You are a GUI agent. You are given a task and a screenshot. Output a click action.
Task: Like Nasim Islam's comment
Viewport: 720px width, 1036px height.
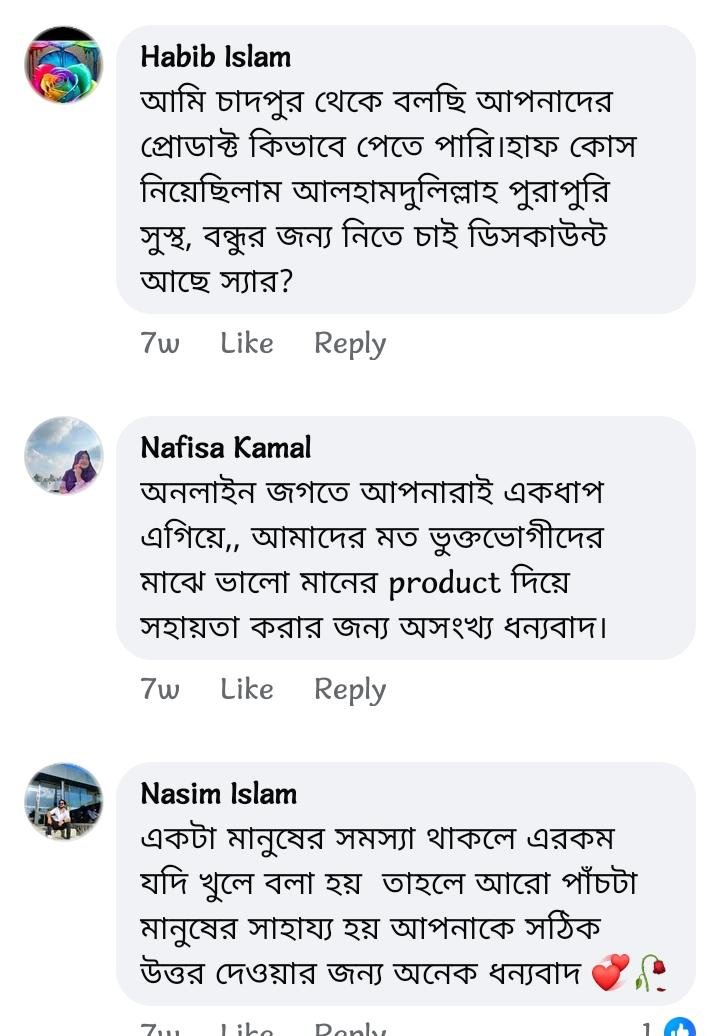point(246,1029)
